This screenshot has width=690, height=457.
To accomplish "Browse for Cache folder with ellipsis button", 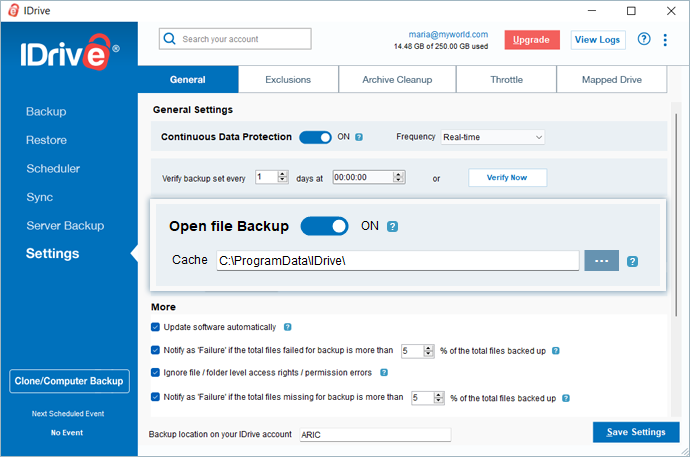I will [602, 260].
